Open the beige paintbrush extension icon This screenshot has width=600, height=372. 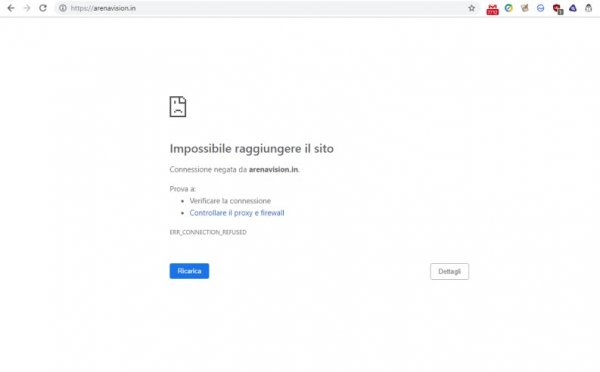[x=525, y=8]
